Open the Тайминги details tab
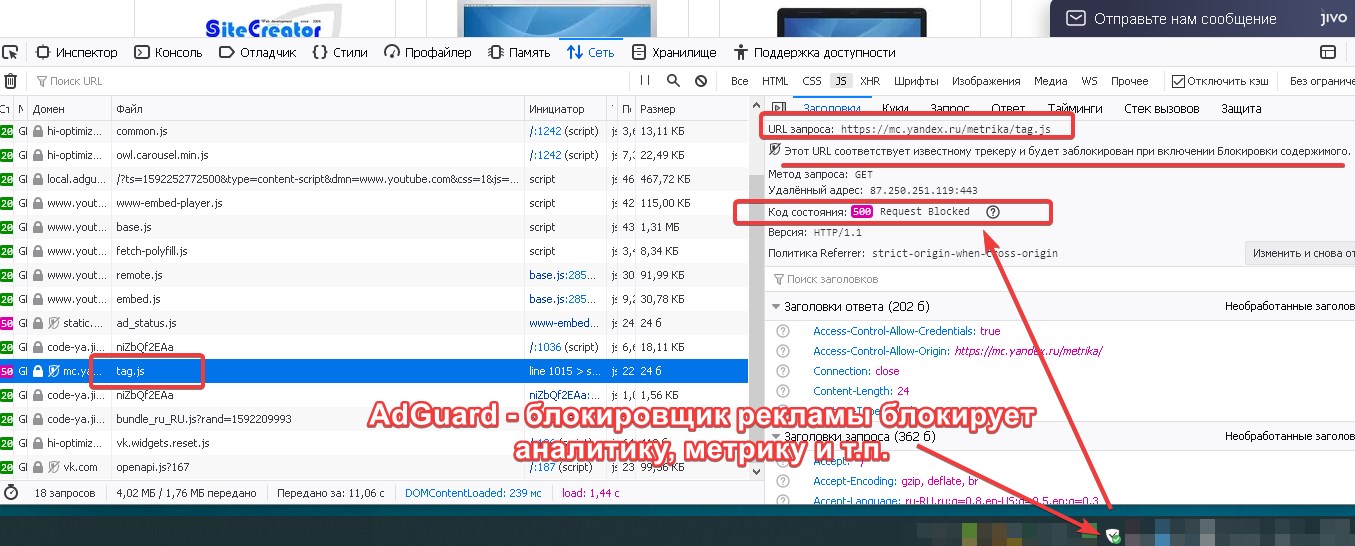 tap(1075, 108)
